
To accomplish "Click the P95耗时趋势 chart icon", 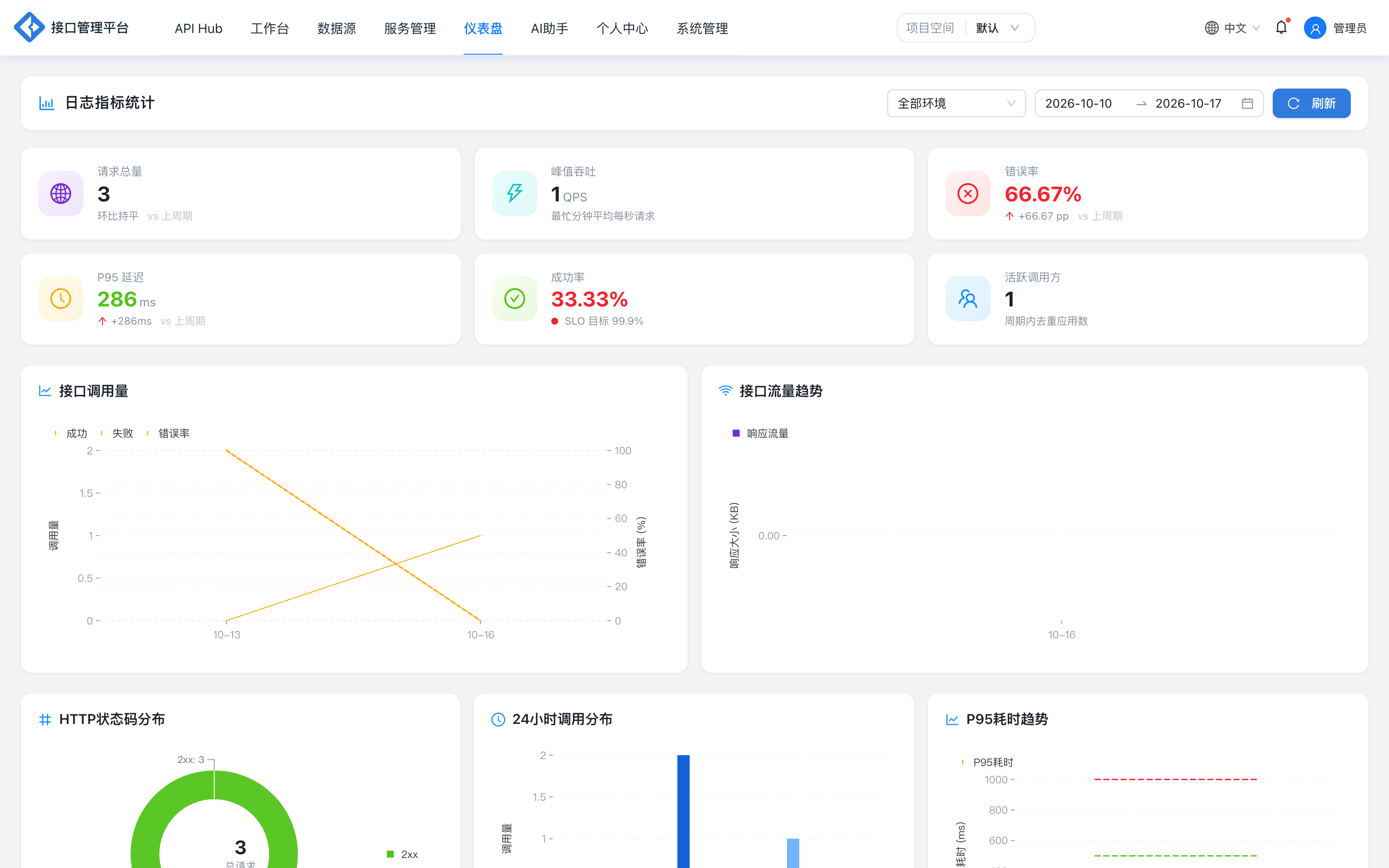I will pyautogui.click(x=952, y=719).
